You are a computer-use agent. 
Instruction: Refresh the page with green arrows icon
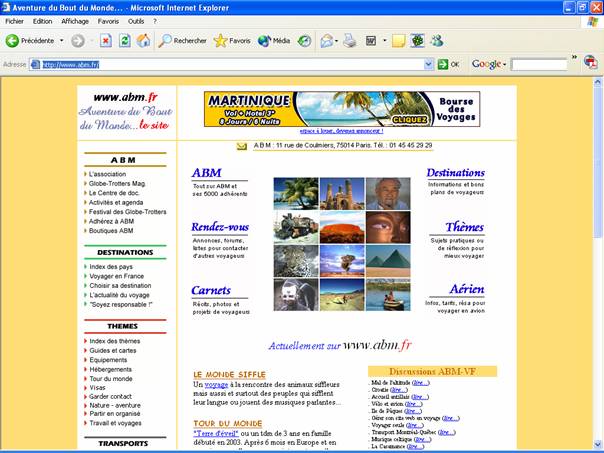[x=124, y=40]
